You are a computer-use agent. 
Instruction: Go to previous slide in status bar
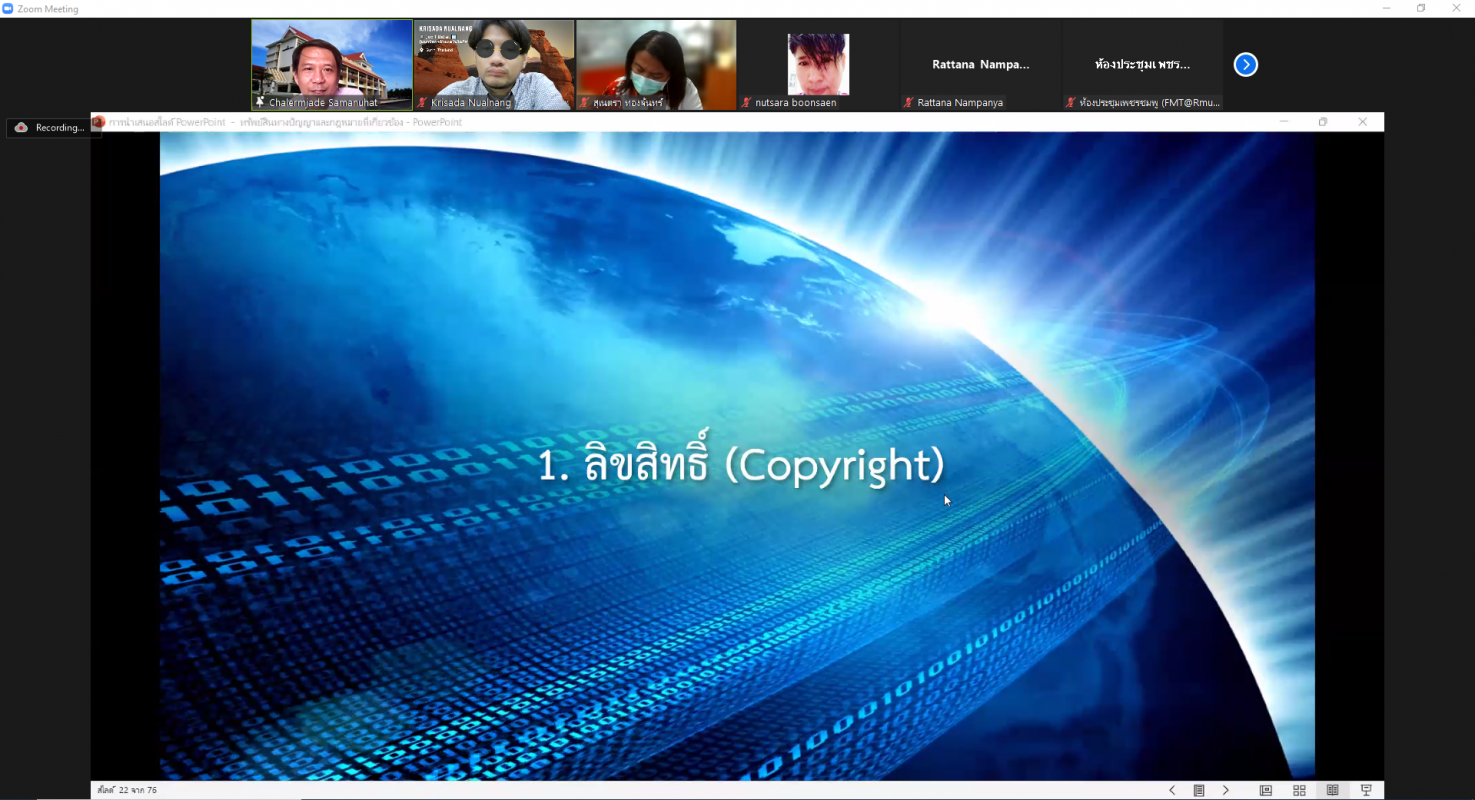tap(1172, 791)
